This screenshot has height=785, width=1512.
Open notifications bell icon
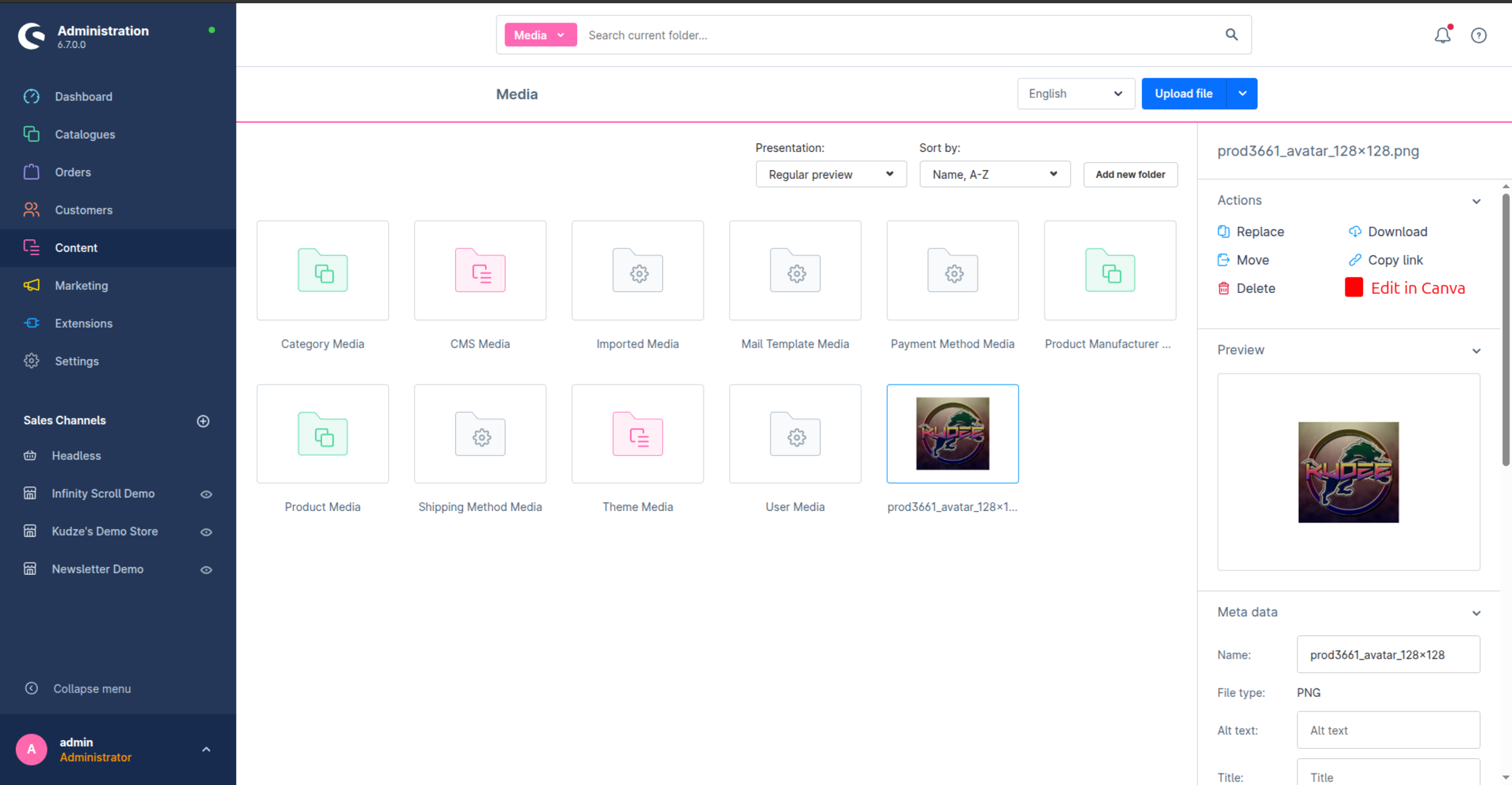tap(1443, 35)
